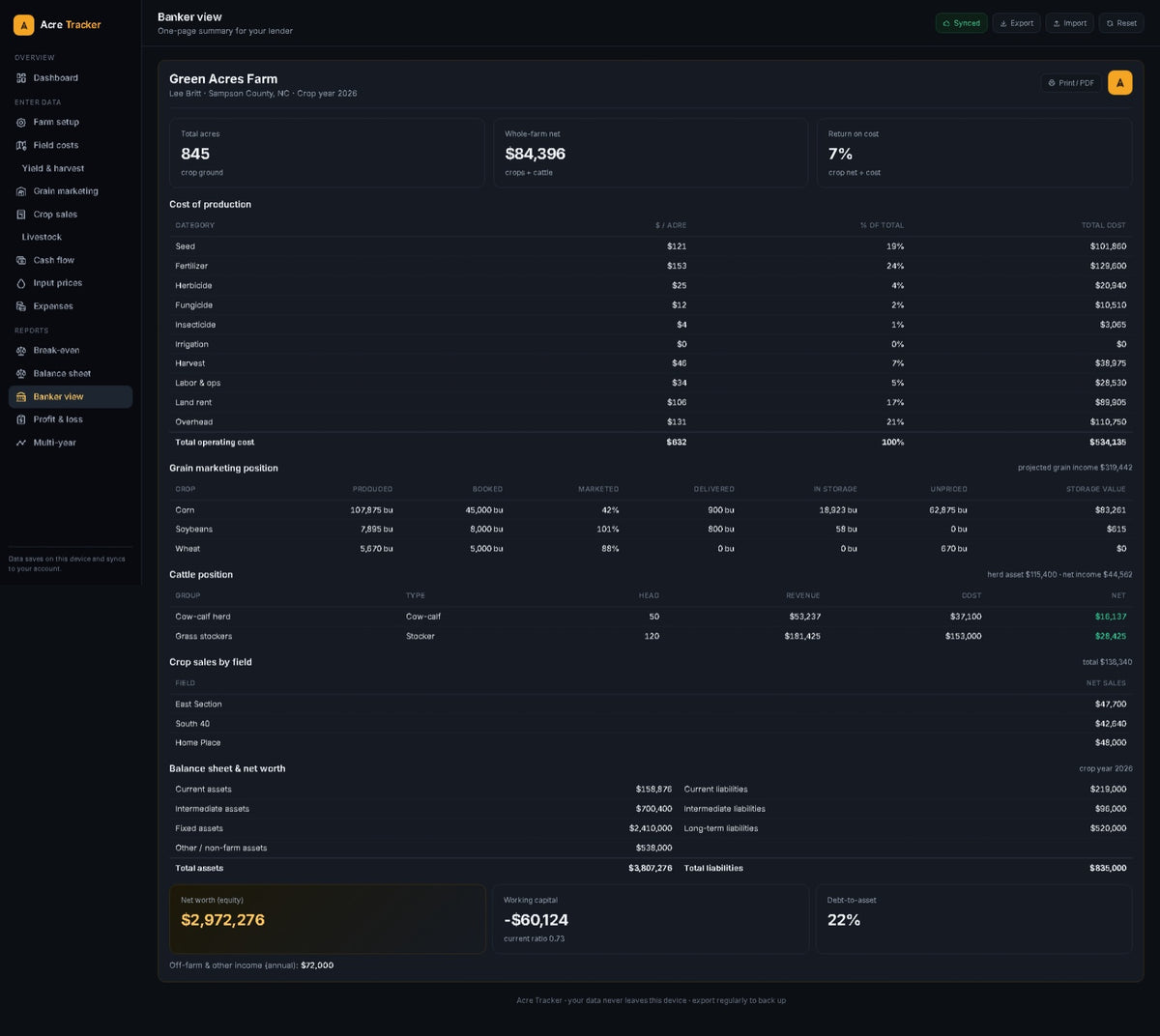Click the East Section field row
Image resolution: width=1160 pixels, height=1036 pixels.
click(x=651, y=705)
